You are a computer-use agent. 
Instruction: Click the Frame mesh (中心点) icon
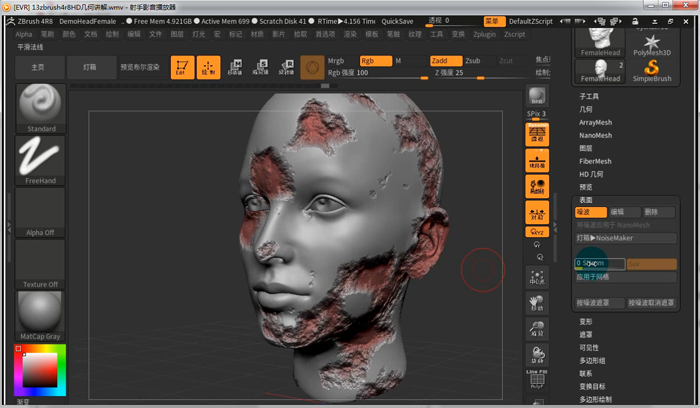coord(537,277)
